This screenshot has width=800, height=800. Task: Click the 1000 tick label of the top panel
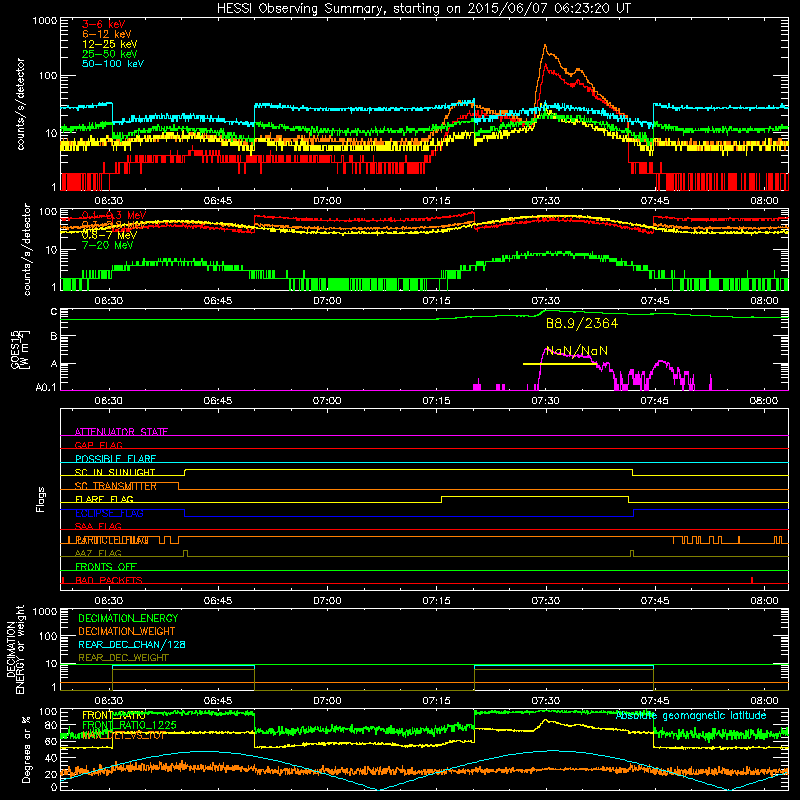pos(45,21)
